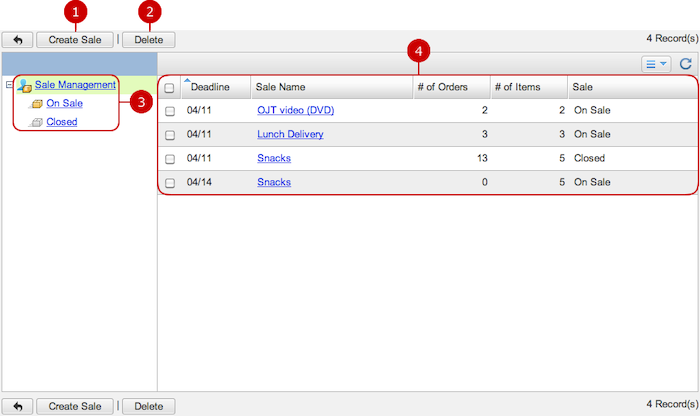Click the bottom back arrow button
The width and height of the screenshot is (700, 416).
17,406
